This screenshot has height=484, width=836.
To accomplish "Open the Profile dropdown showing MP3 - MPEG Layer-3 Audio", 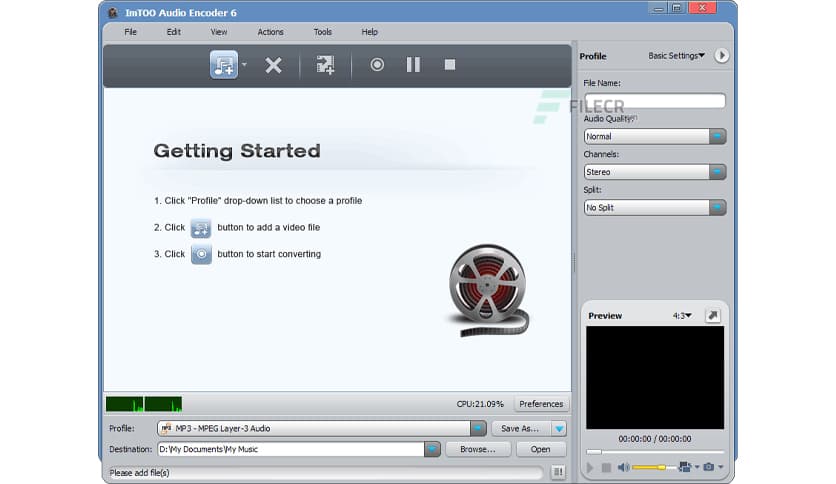I will tap(322, 428).
